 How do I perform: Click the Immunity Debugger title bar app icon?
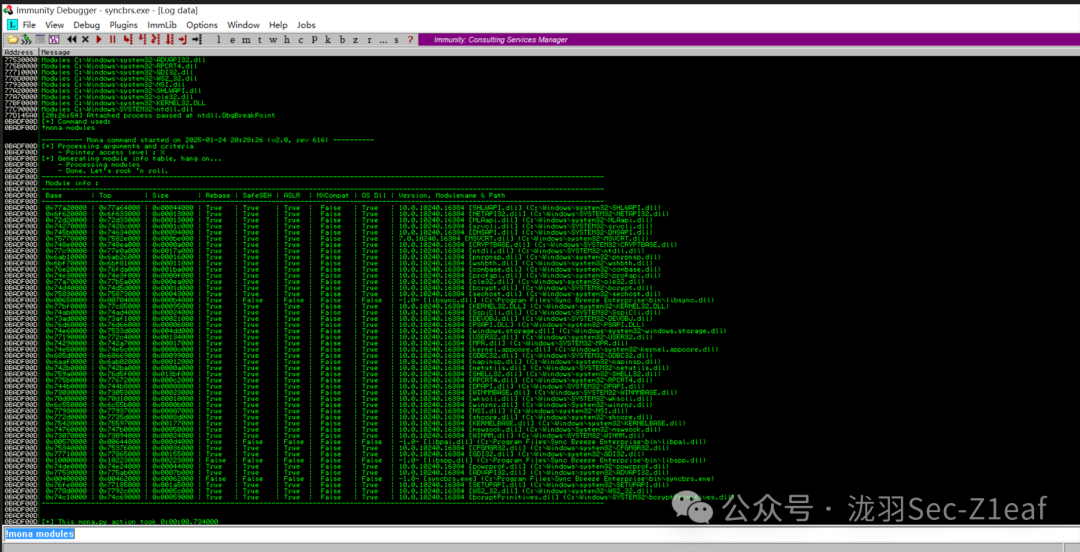click(8, 10)
